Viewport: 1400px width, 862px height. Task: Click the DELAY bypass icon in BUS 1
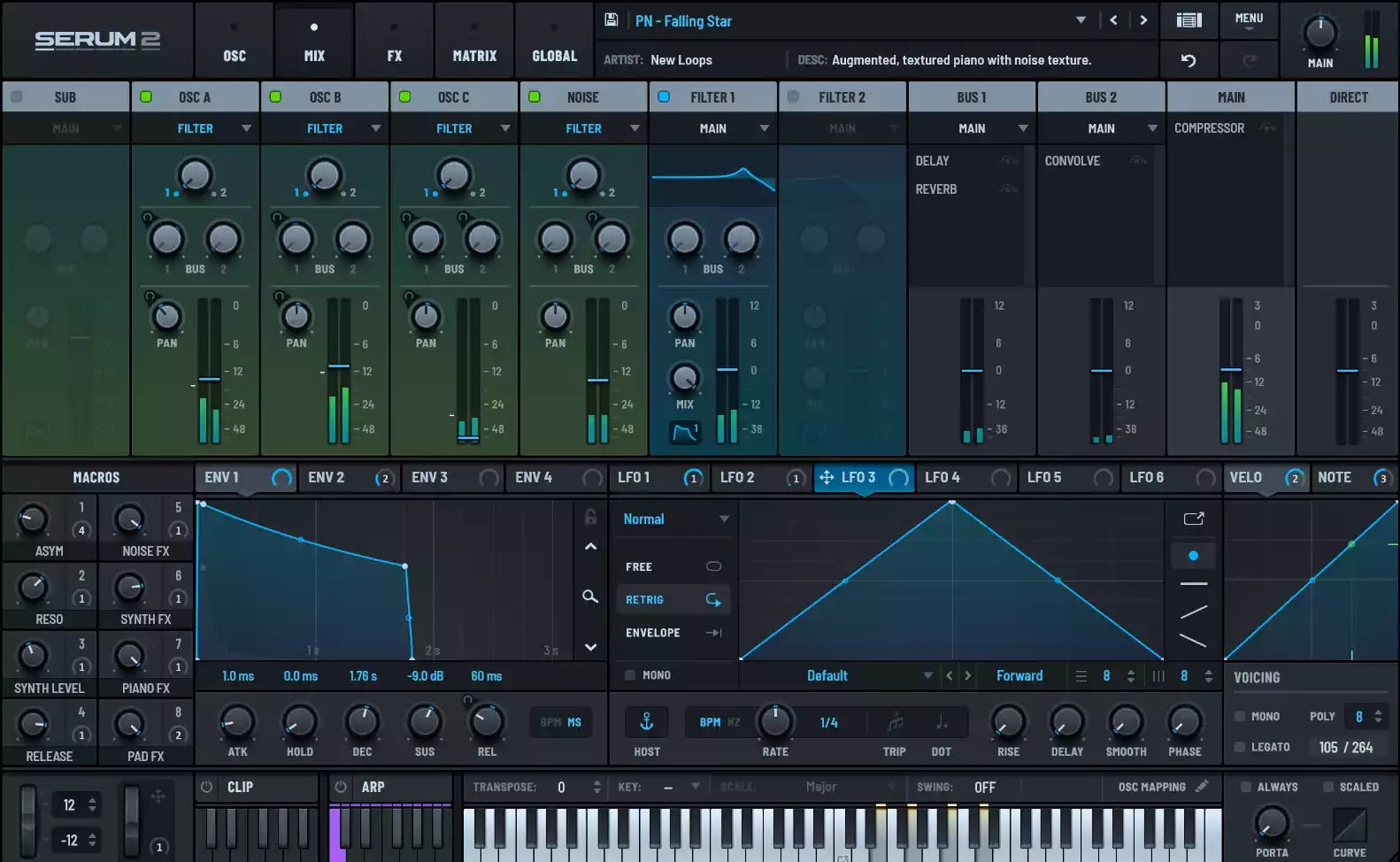tap(1008, 160)
